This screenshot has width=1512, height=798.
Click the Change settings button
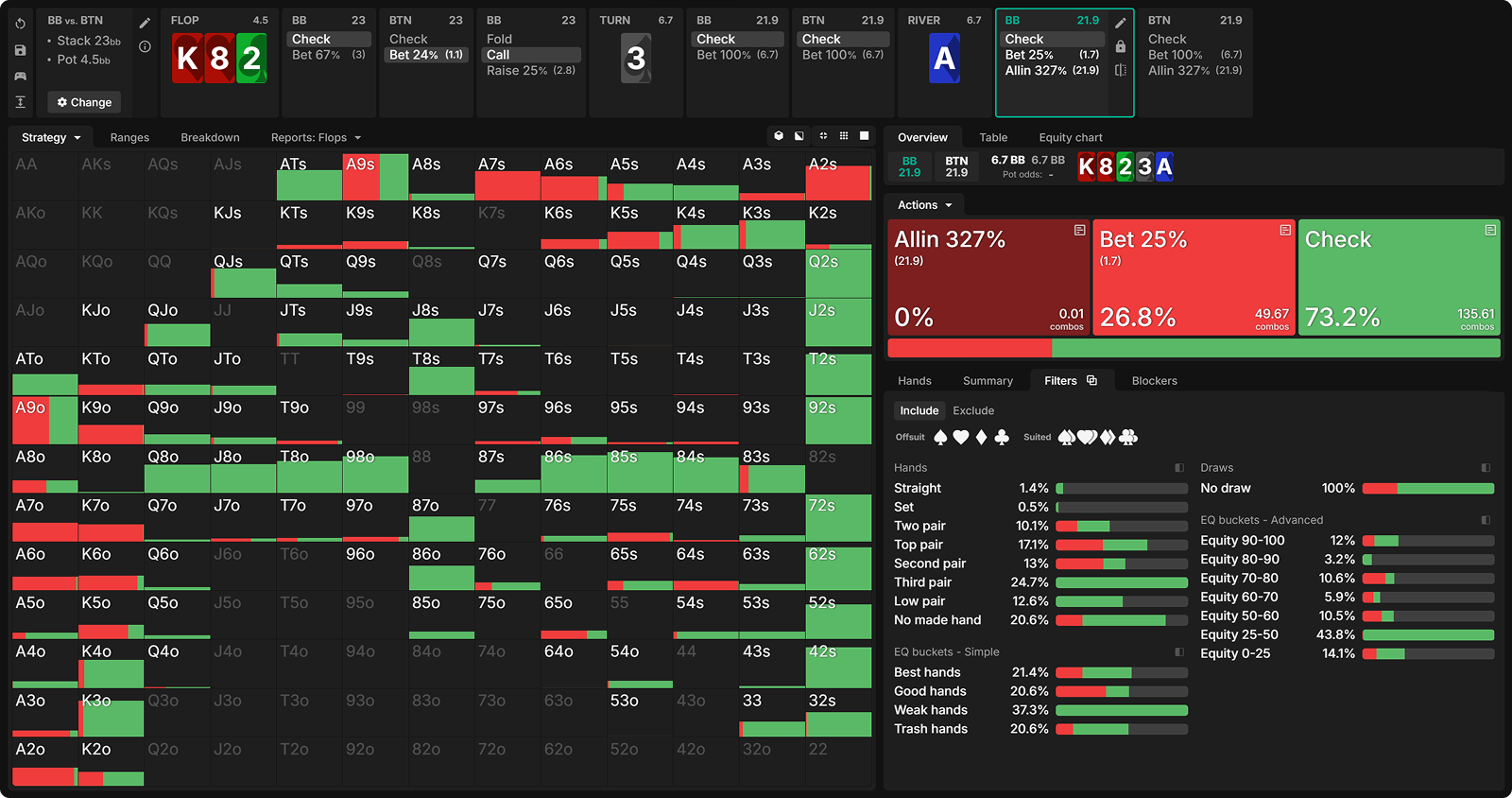pyautogui.click(x=84, y=102)
